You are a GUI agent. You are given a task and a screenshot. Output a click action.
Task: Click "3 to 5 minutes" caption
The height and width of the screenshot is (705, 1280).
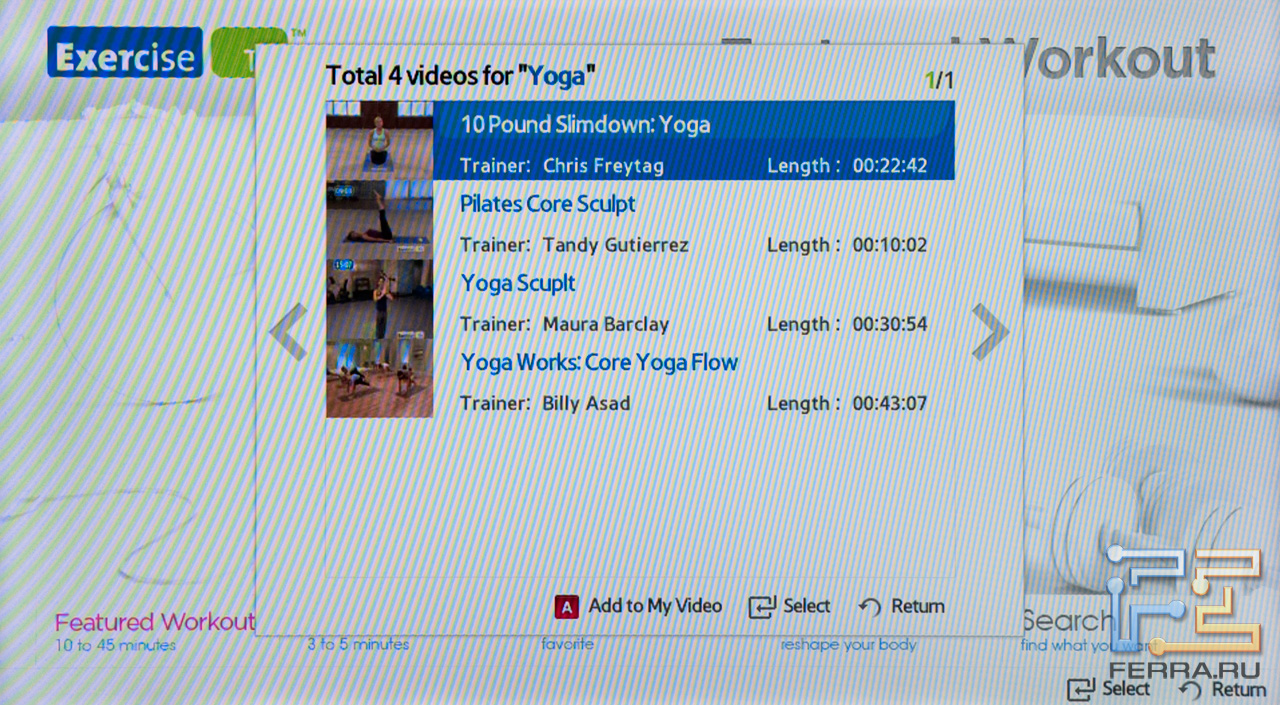[x=358, y=645]
